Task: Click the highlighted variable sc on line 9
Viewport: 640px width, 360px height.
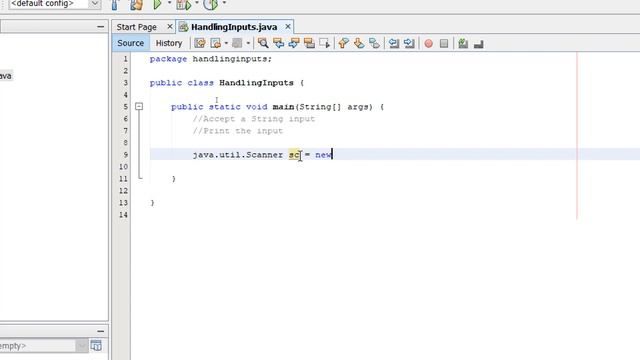Action: tap(294, 155)
